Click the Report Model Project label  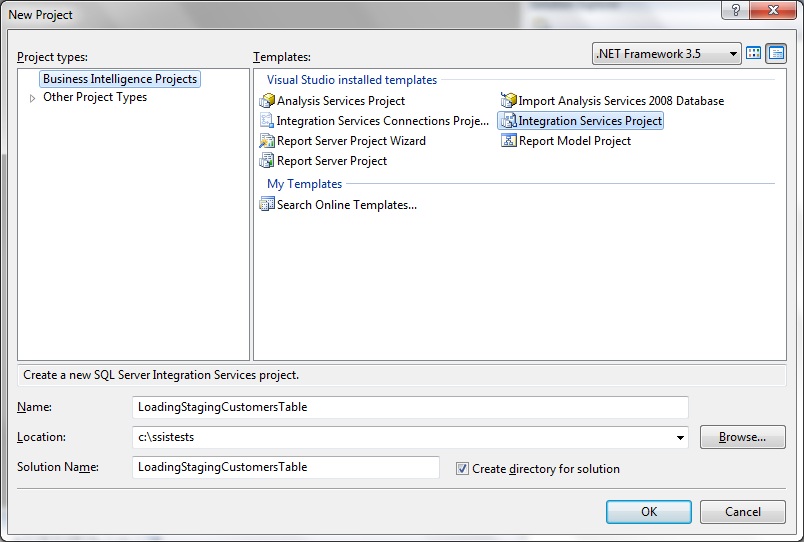point(575,141)
